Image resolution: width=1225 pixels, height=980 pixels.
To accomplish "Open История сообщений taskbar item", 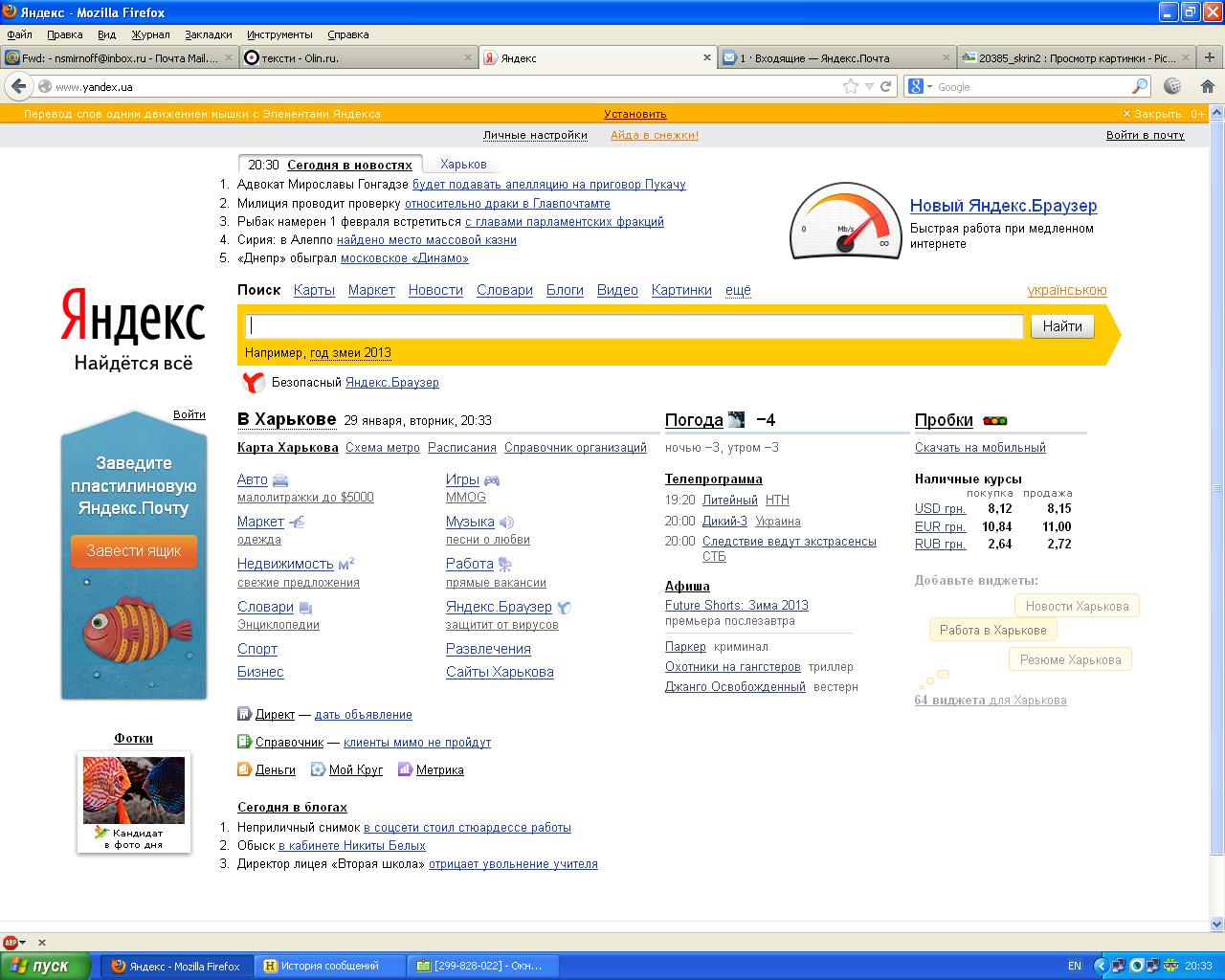I will coord(329,966).
